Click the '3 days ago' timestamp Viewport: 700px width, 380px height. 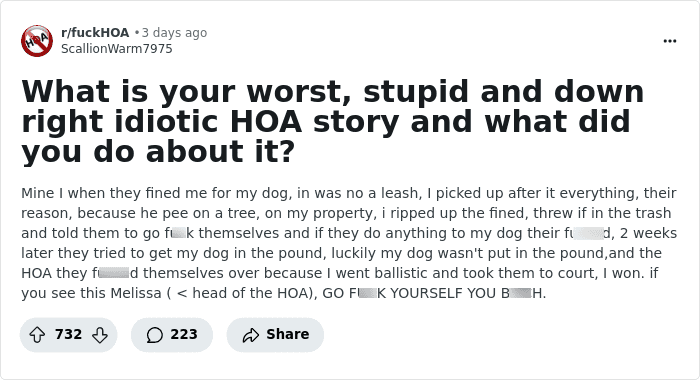tap(174, 33)
